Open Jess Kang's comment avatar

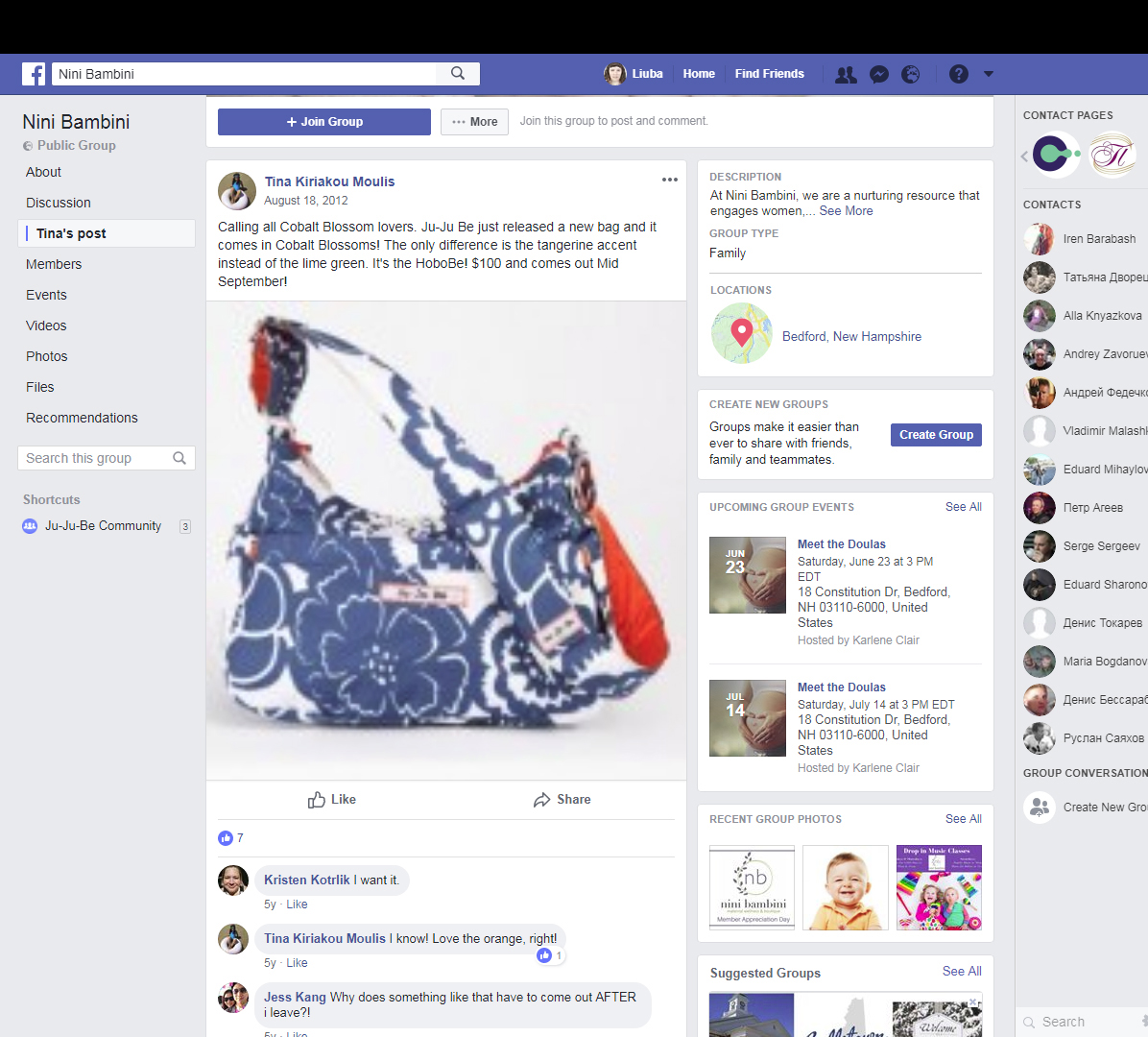click(x=233, y=998)
